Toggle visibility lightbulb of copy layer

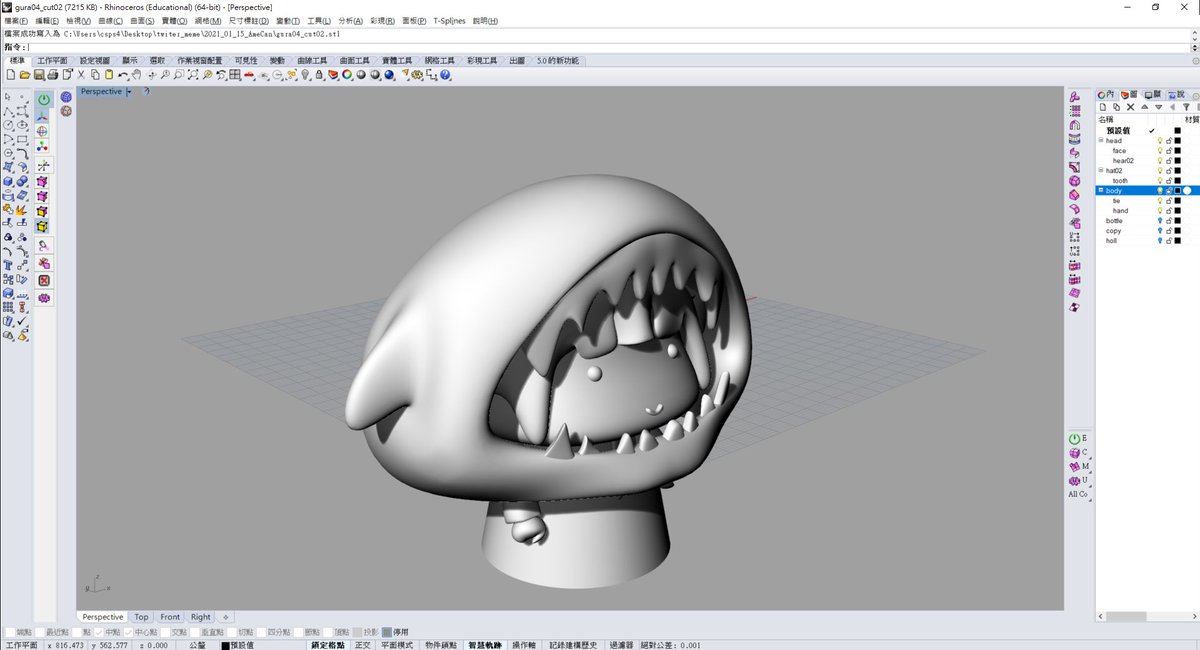point(1160,231)
